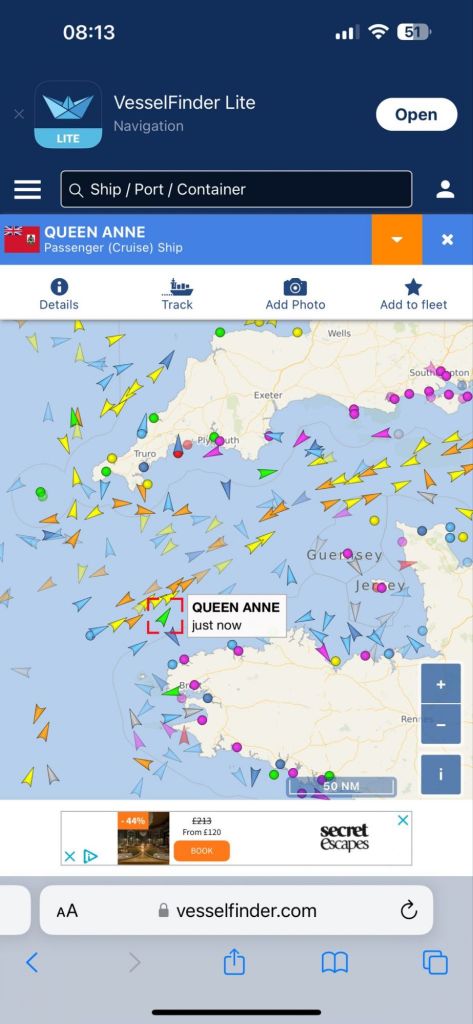Viewport: 473px width, 1024px height.
Task: Open the hamburger menu
Action: pos(27,189)
